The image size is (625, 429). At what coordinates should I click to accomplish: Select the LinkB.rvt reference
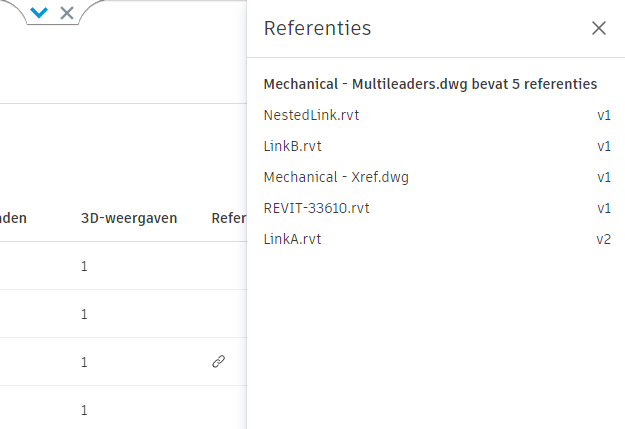click(292, 146)
